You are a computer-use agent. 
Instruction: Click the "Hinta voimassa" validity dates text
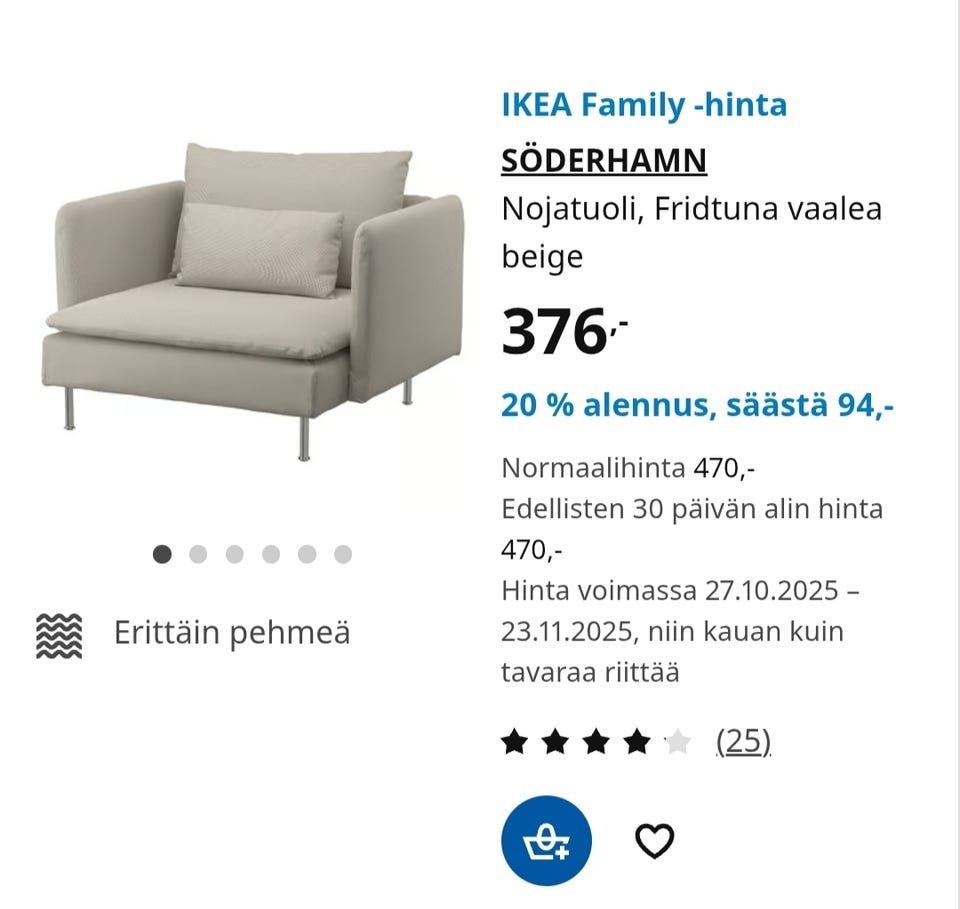(680, 630)
